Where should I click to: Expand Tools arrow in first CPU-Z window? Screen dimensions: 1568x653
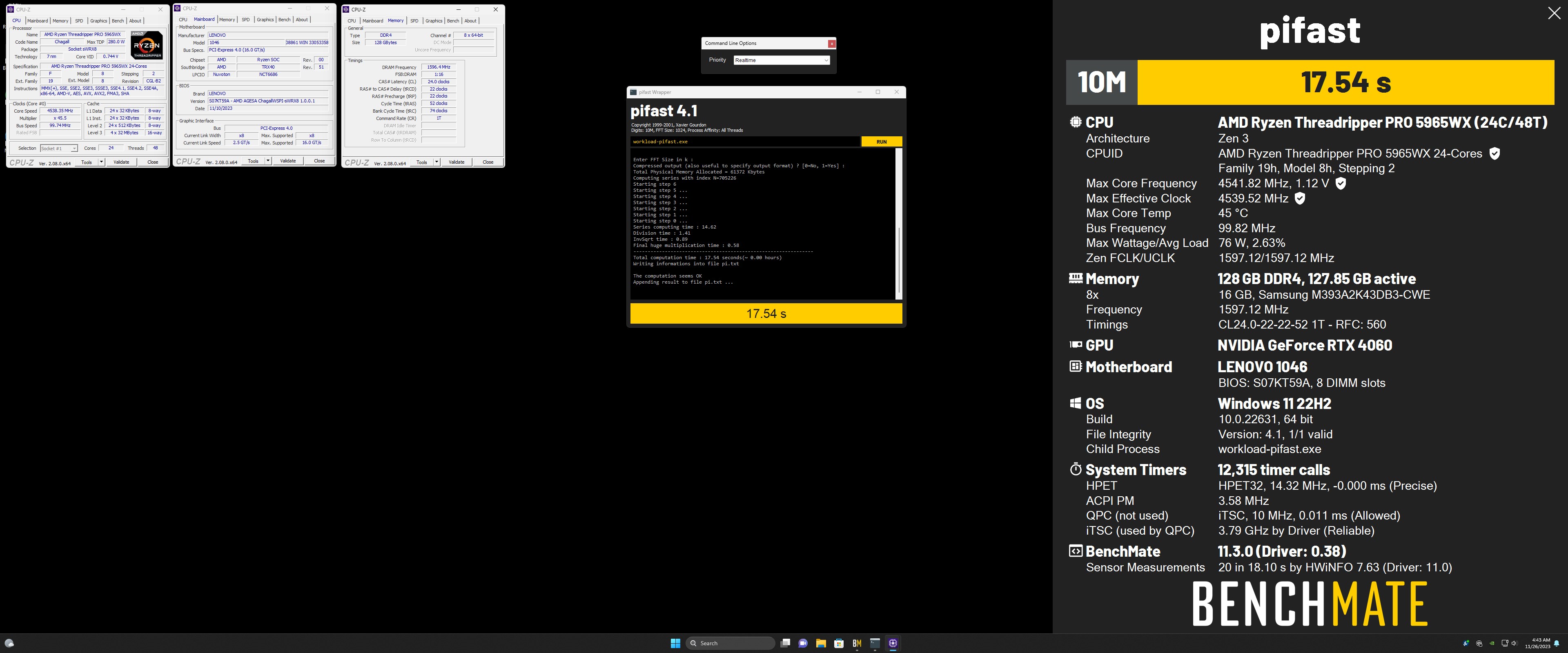(101, 162)
